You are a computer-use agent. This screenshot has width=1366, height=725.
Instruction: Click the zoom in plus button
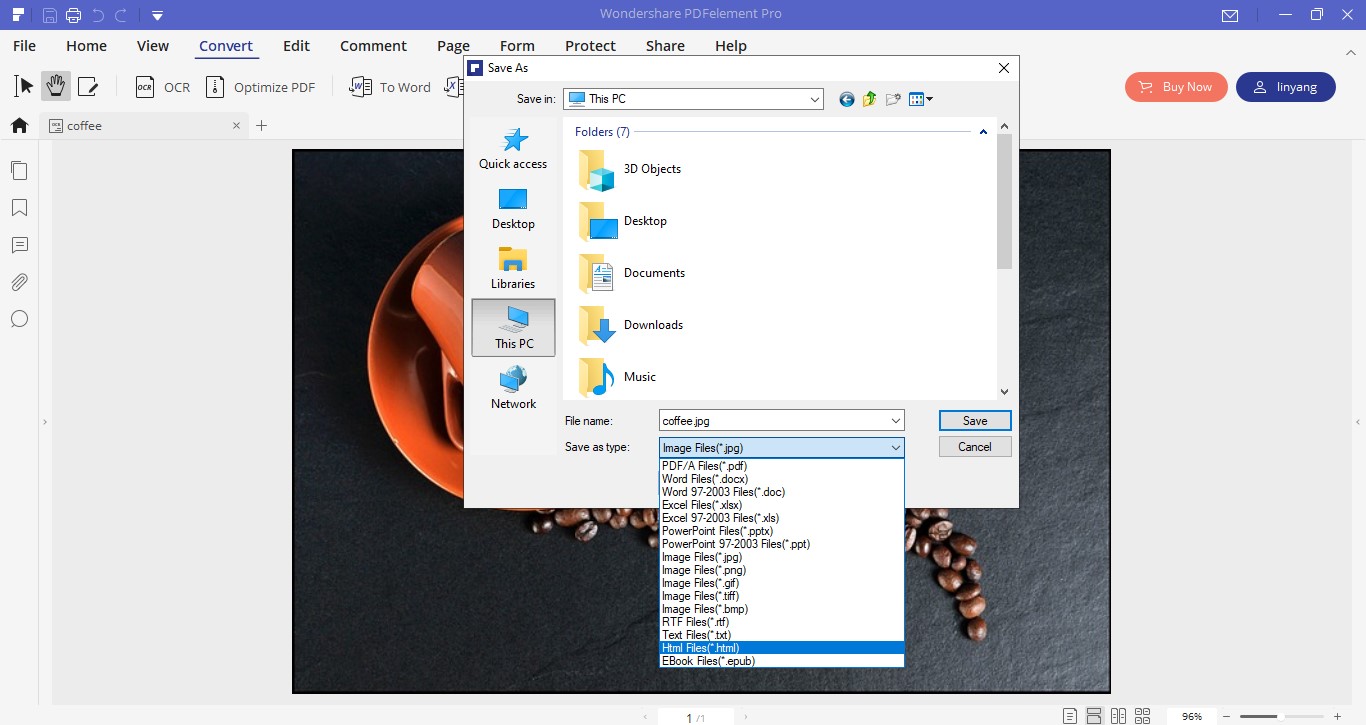click(x=1337, y=716)
